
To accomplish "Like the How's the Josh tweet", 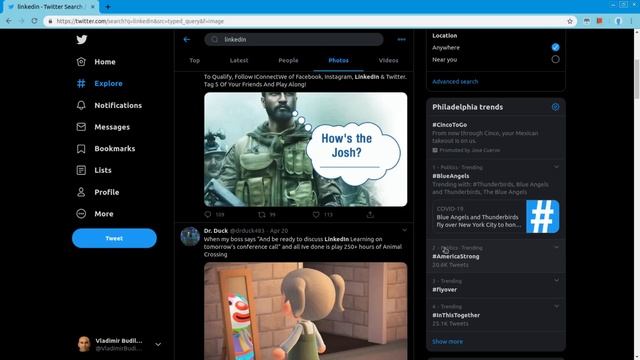I will pyautogui.click(x=316, y=214).
